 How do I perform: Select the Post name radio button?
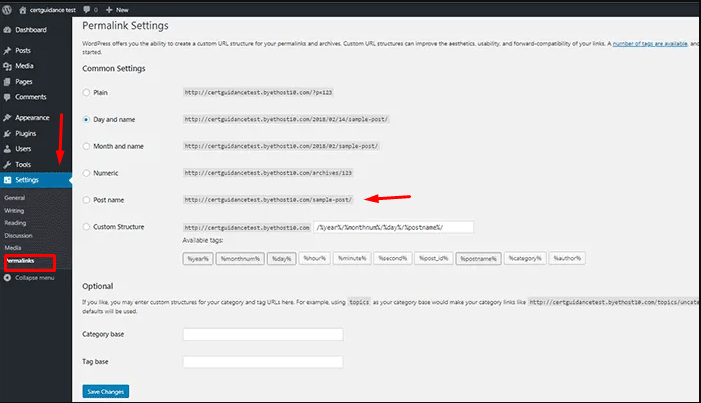86,200
